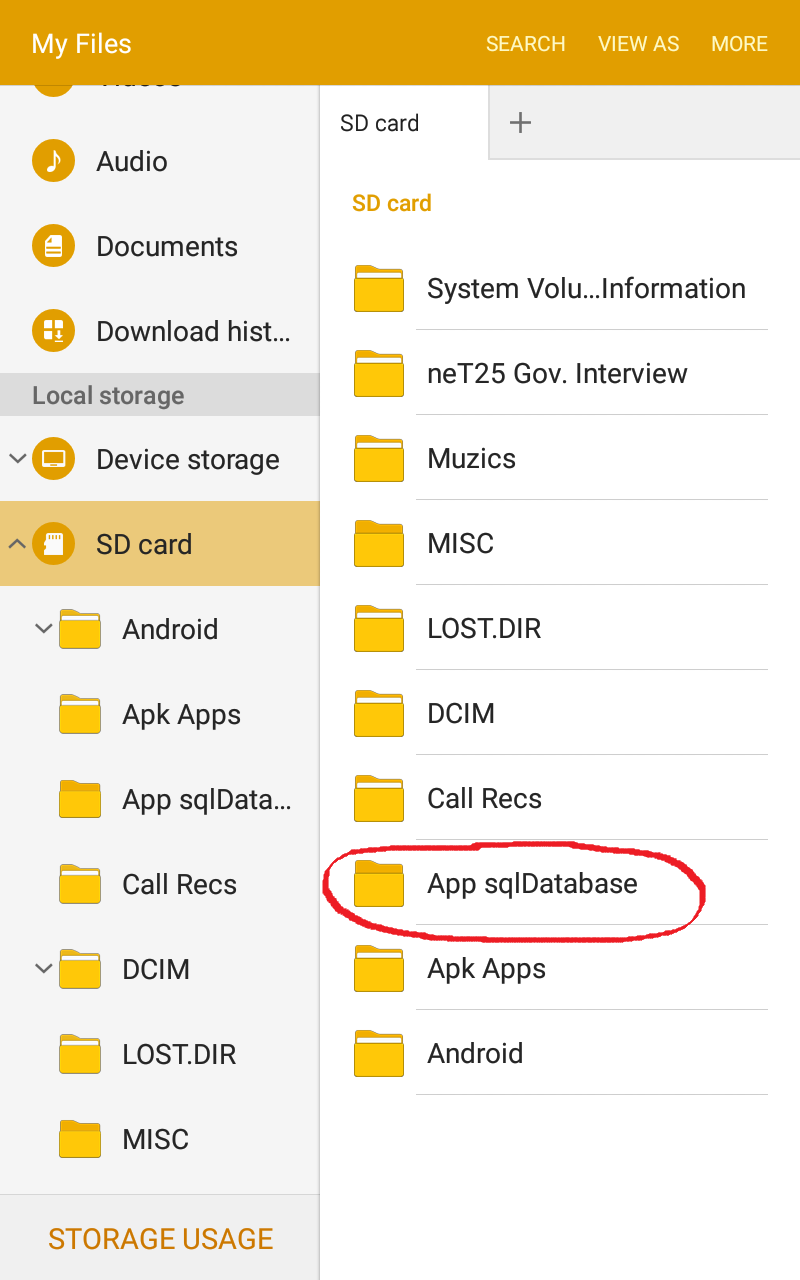The height and width of the screenshot is (1280, 800).
Task: Collapse the SD card tree
Action: point(17,544)
